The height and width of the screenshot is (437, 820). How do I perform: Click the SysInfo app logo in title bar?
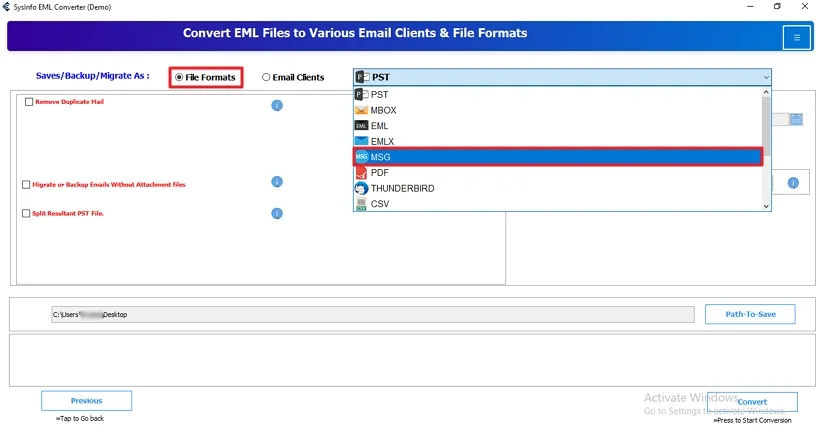tap(6, 7)
